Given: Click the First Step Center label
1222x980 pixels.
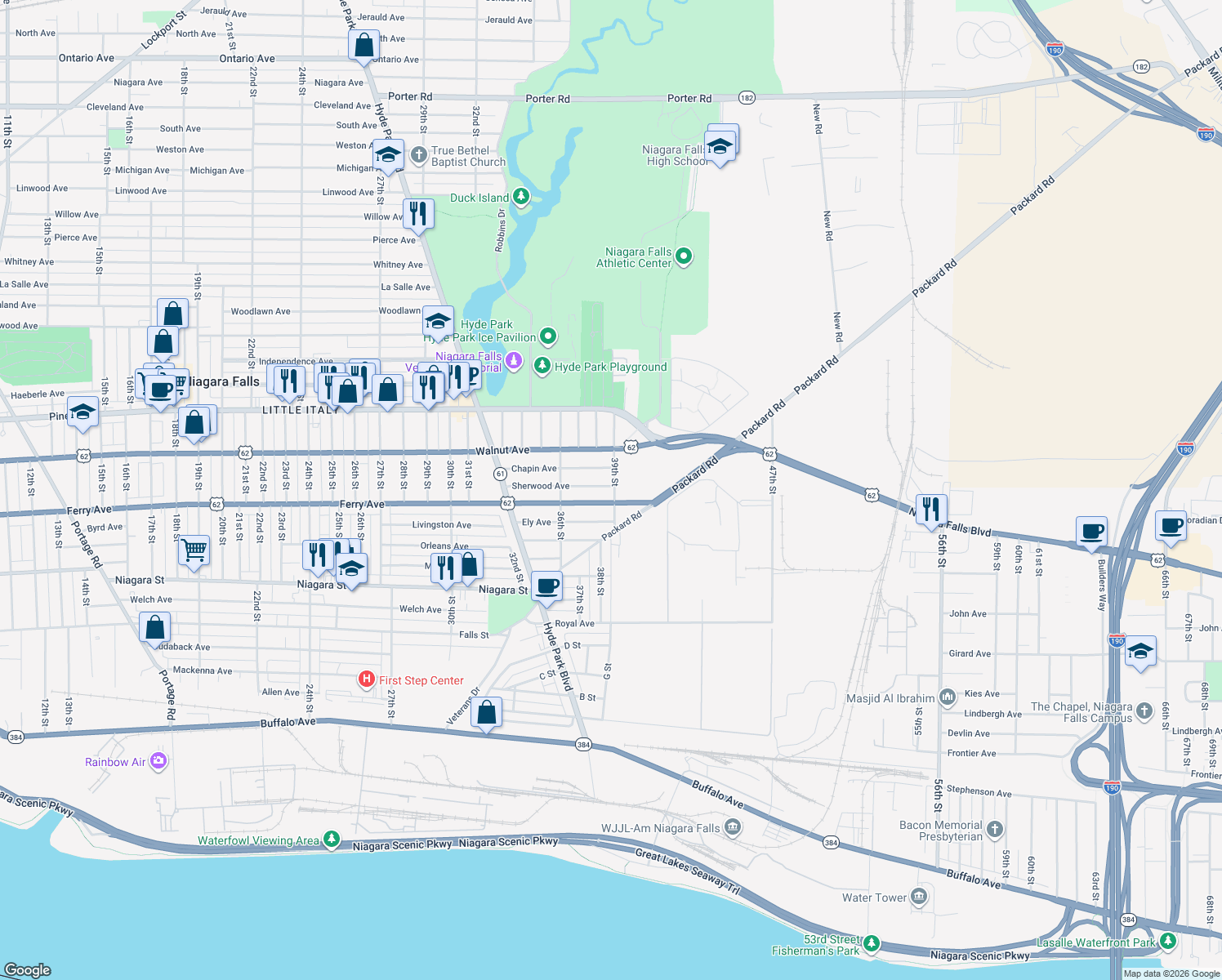Looking at the screenshot, I should click(422, 680).
